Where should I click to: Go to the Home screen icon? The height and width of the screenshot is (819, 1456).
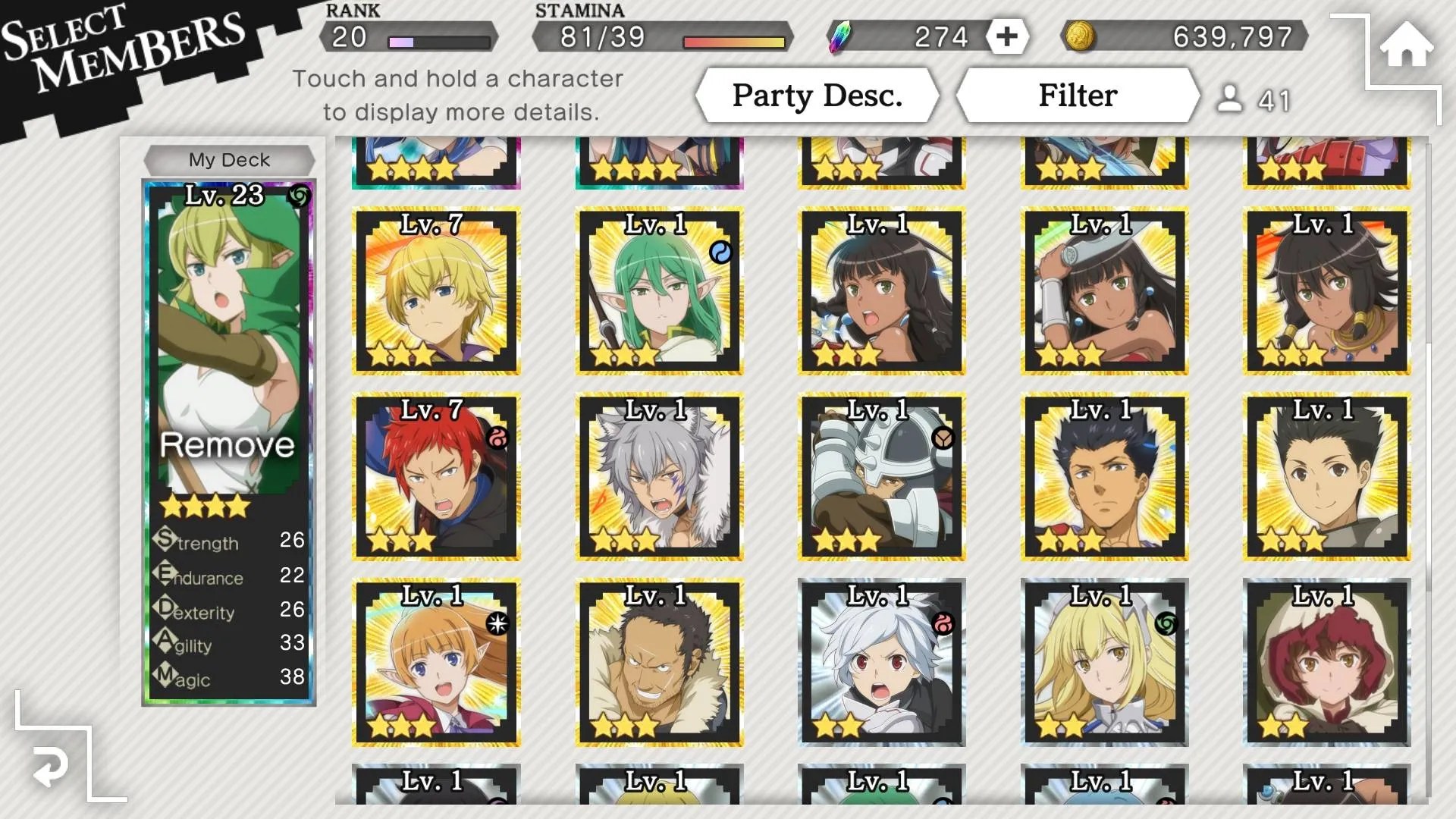(x=1406, y=44)
